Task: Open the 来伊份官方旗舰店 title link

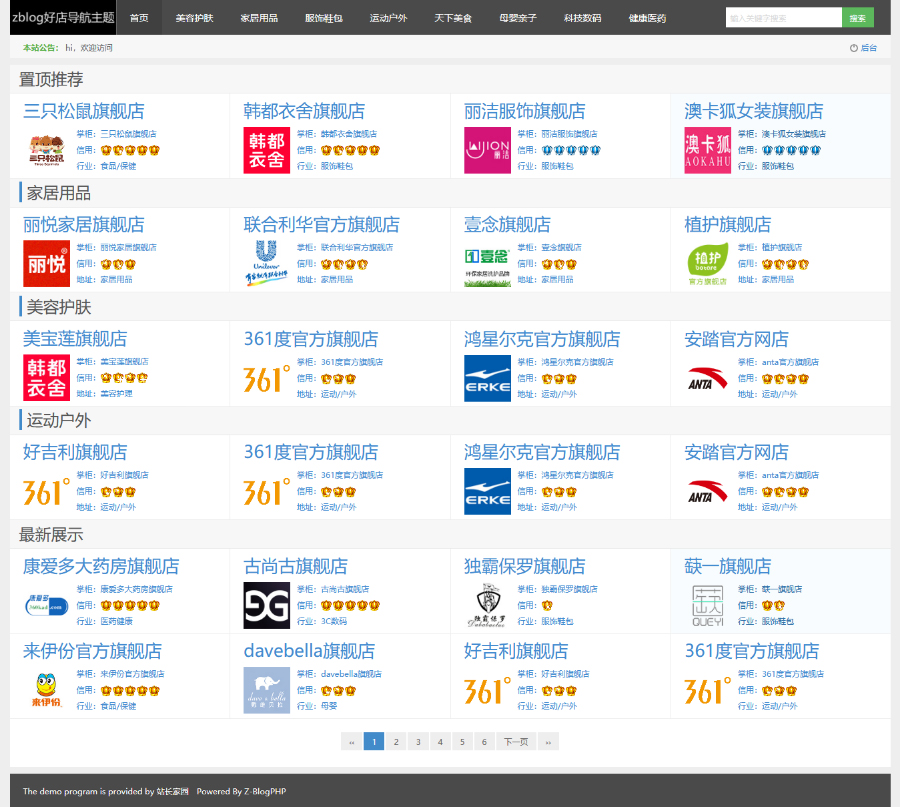Action: (92, 651)
